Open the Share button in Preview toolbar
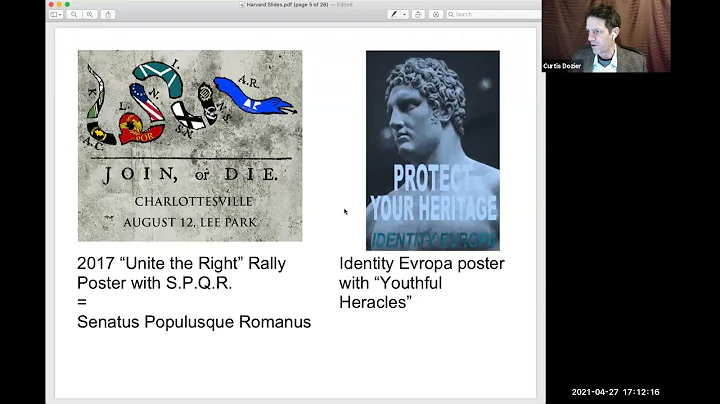The image size is (720, 404). tap(108, 15)
